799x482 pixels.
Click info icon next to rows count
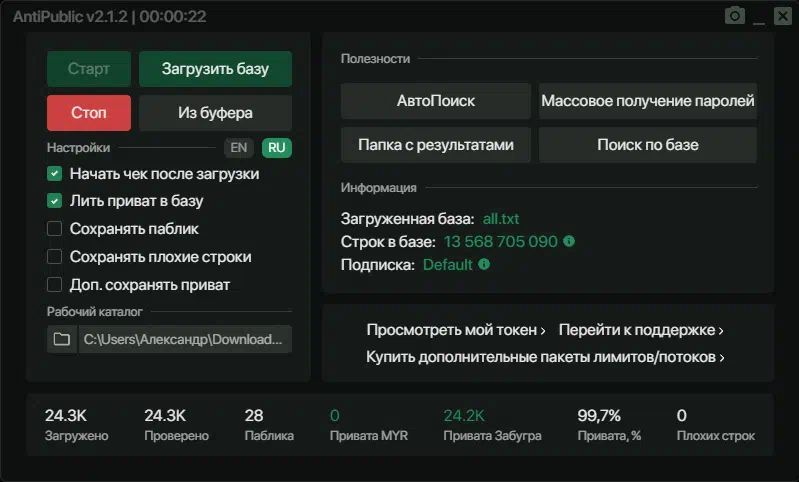pos(569,241)
